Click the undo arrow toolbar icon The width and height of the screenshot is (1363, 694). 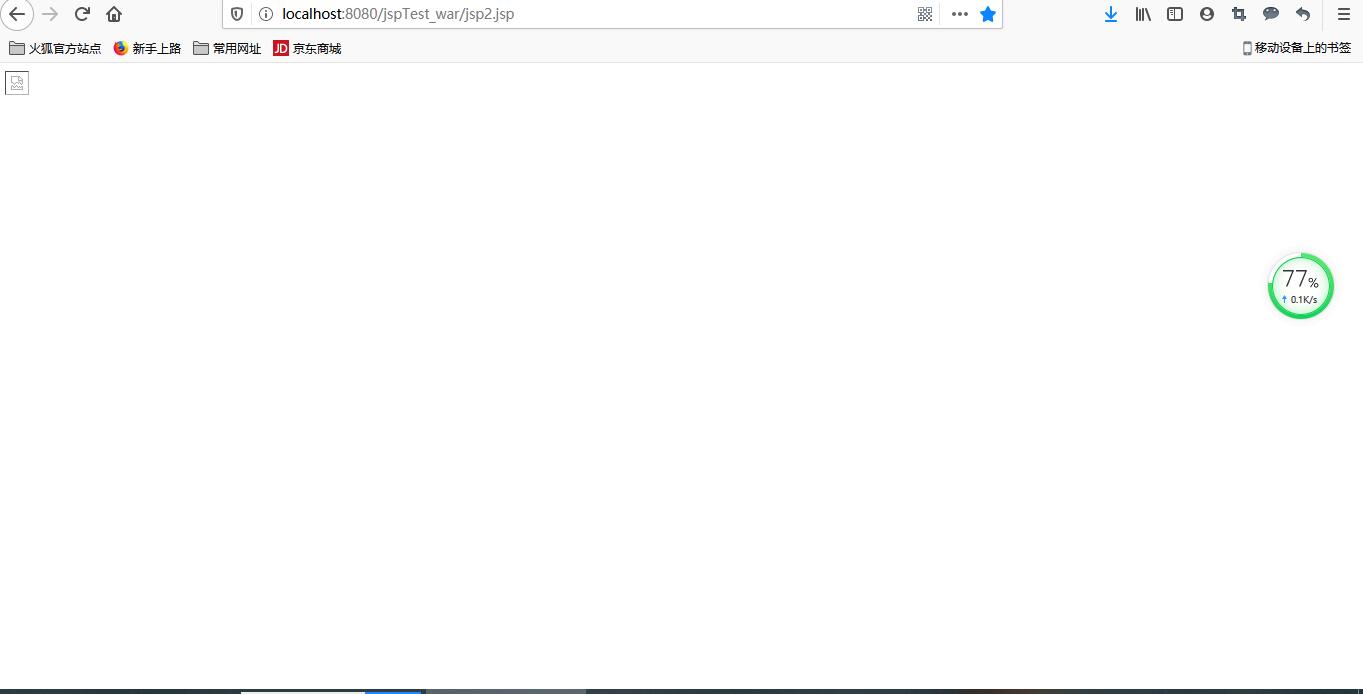[1303, 14]
